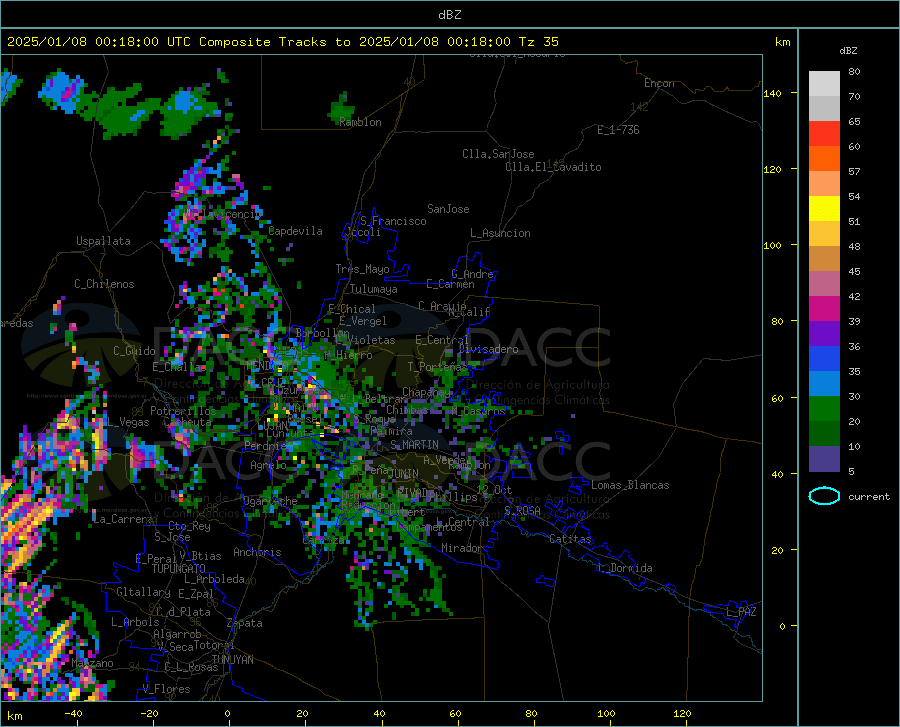This screenshot has height=727, width=900.
Task: Click the 39 dBZ purple swatch
Action: click(824, 333)
